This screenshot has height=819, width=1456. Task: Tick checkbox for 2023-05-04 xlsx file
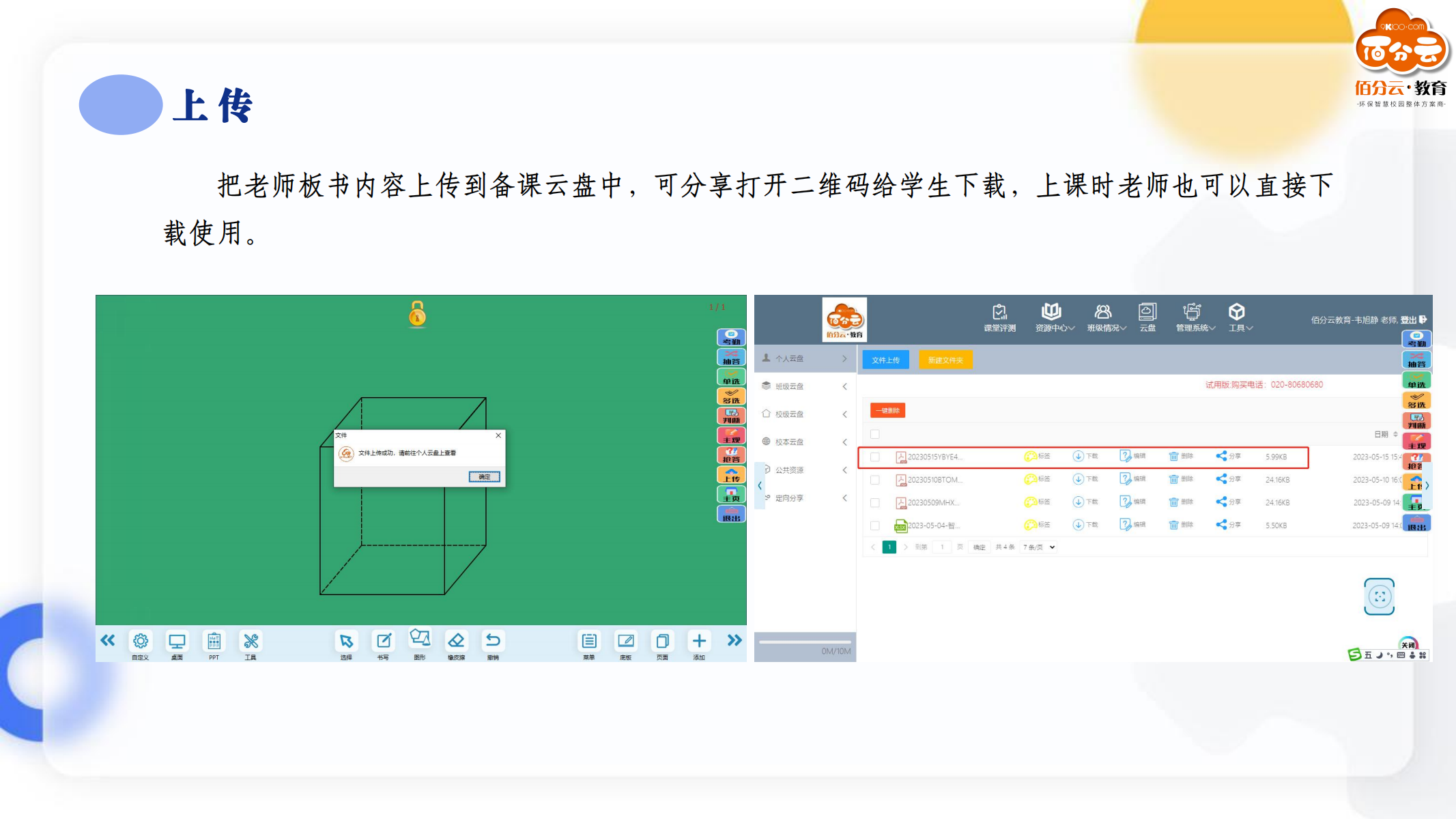point(875,526)
